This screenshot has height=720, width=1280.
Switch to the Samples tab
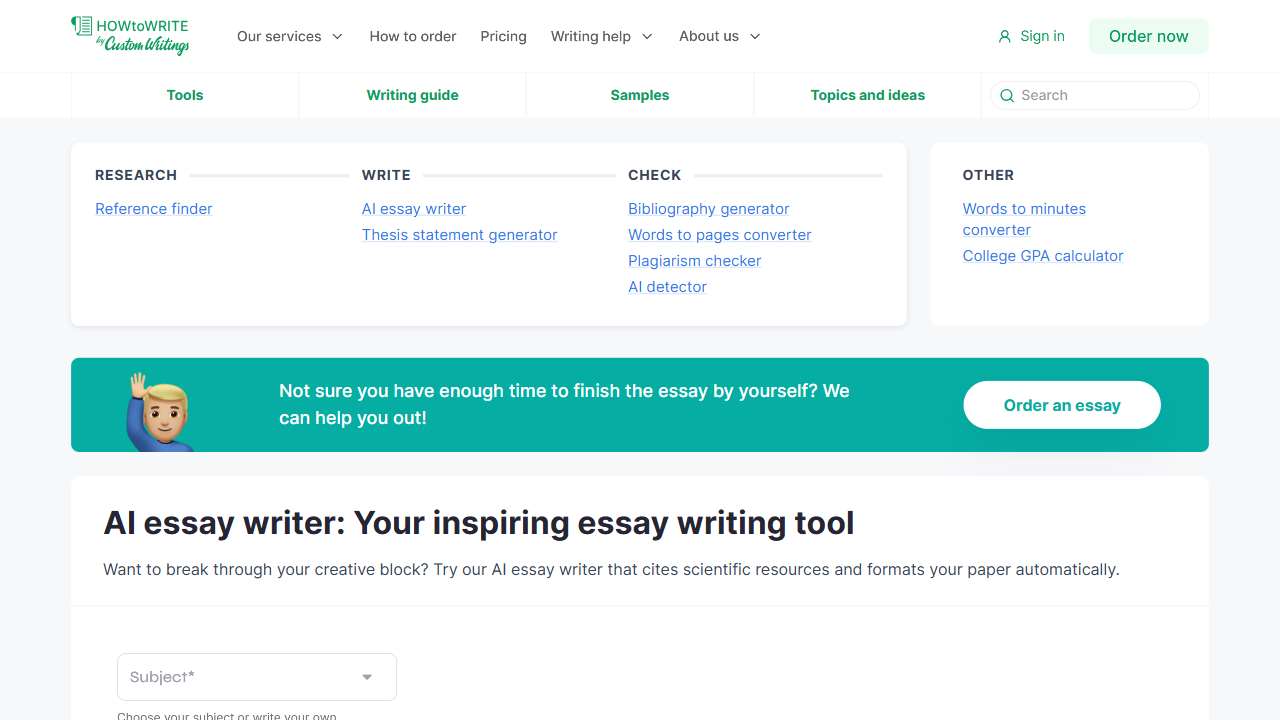coord(639,95)
